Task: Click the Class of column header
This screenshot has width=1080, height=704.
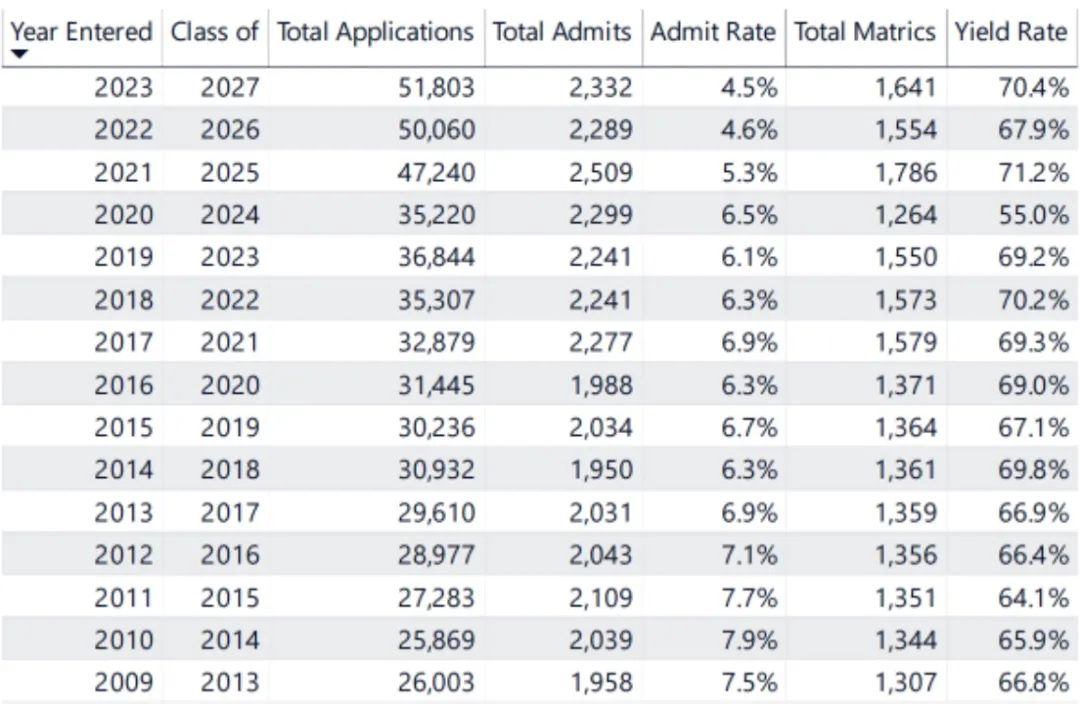Action: [214, 32]
